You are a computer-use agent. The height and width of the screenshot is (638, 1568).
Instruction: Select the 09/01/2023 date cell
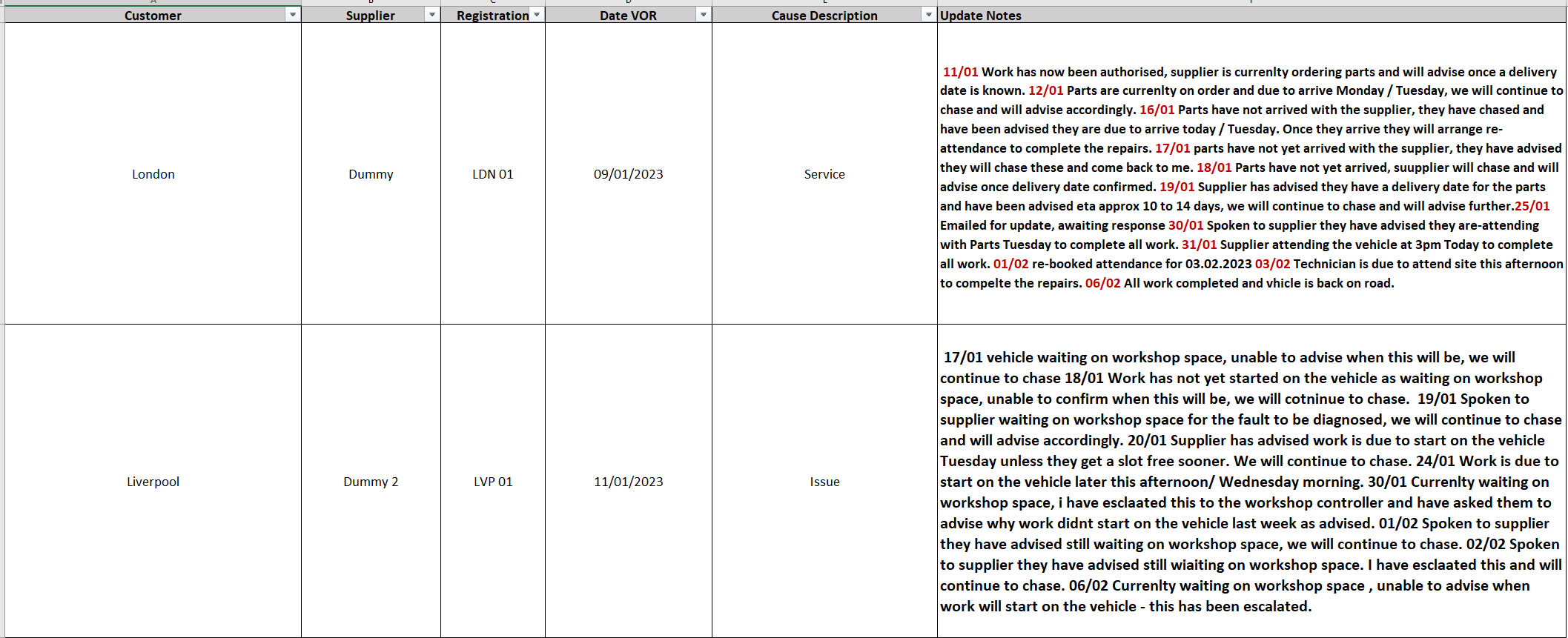(x=629, y=173)
